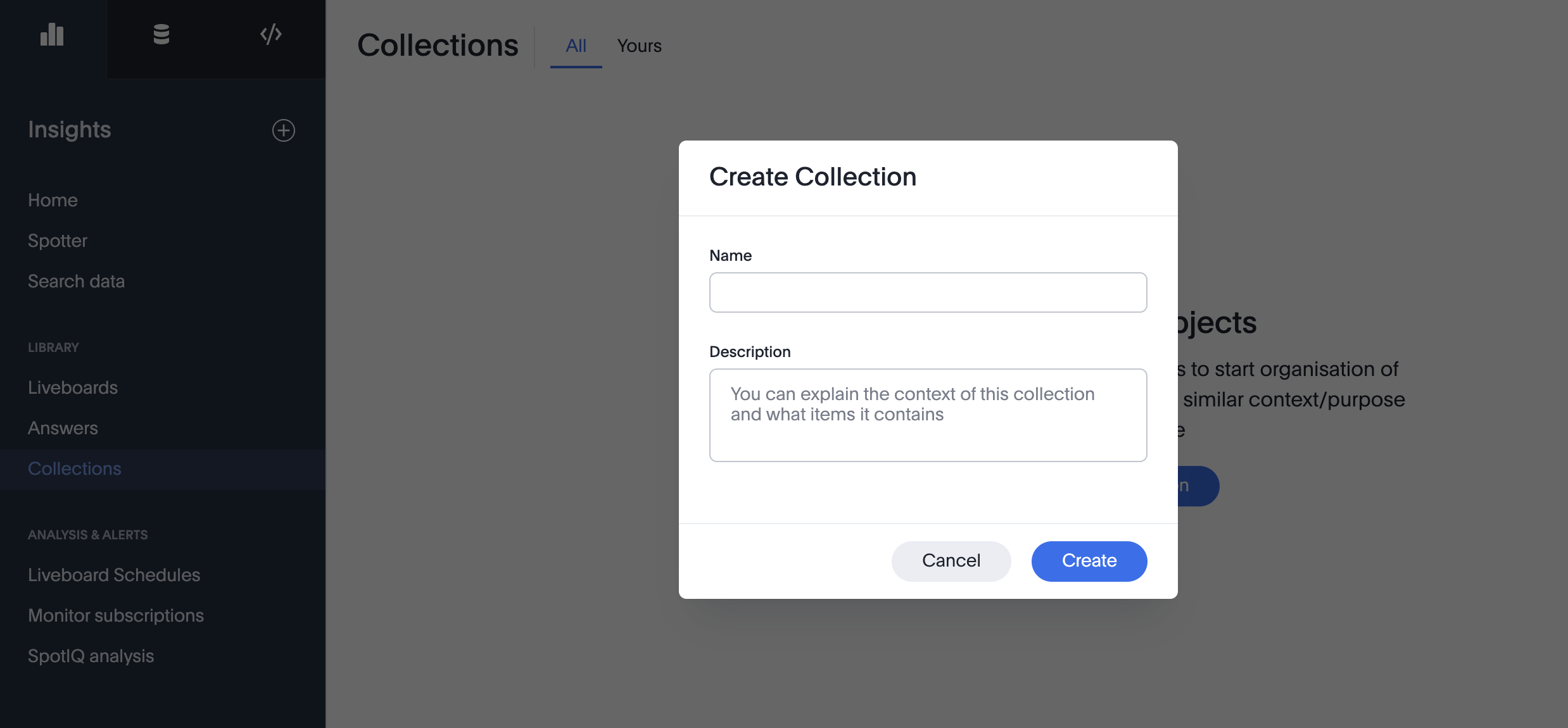Open the Insights bar-chart workspace icon

click(52, 35)
